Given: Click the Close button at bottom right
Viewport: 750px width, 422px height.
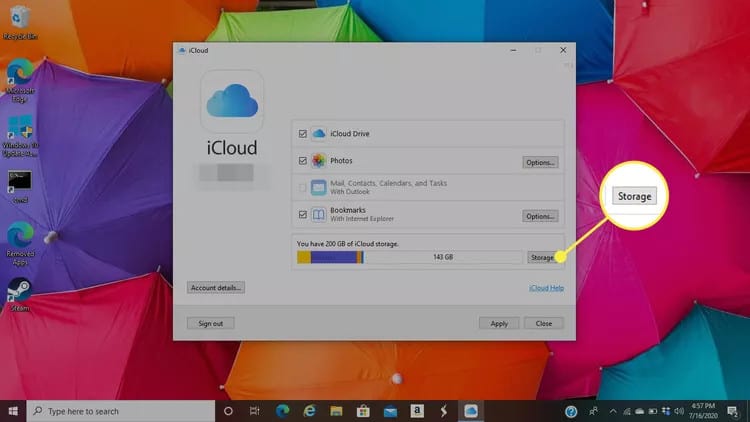Looking at the screenshot, I should tap(544, 323).
